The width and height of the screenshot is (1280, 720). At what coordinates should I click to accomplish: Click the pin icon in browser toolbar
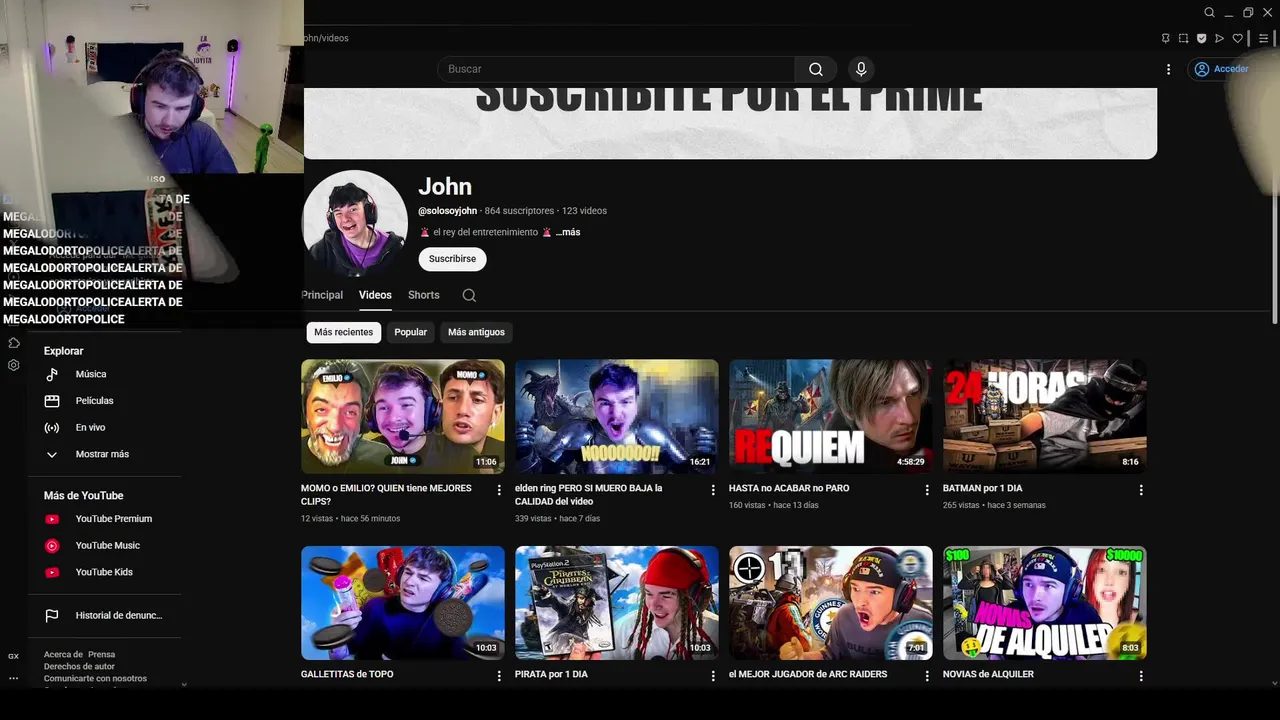click(x=1165, y=38)
